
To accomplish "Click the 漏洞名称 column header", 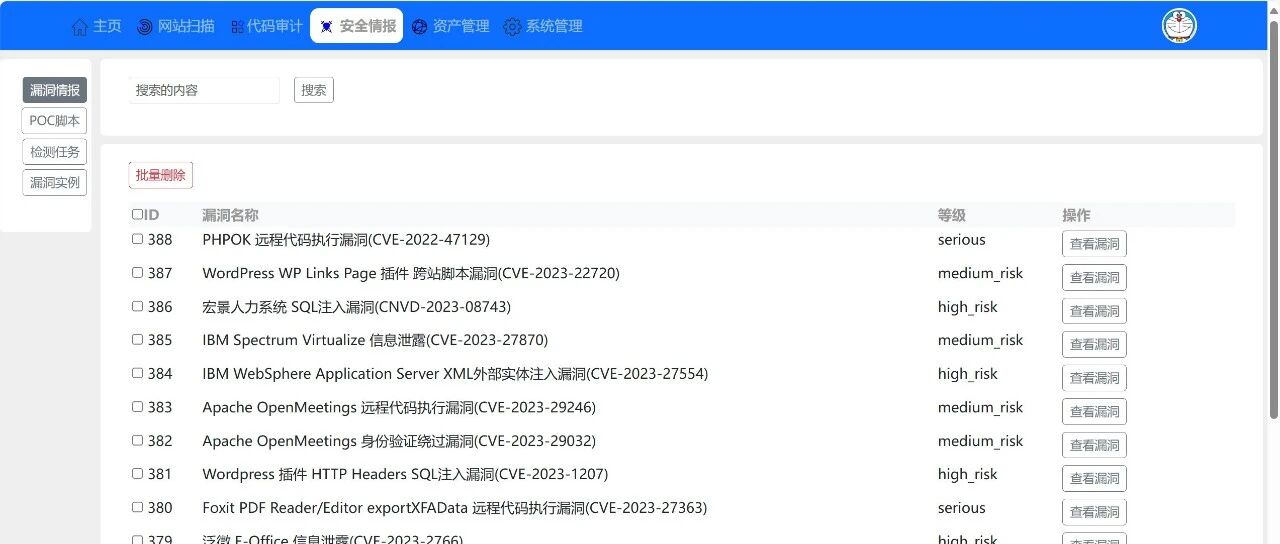I will point(230,215).
